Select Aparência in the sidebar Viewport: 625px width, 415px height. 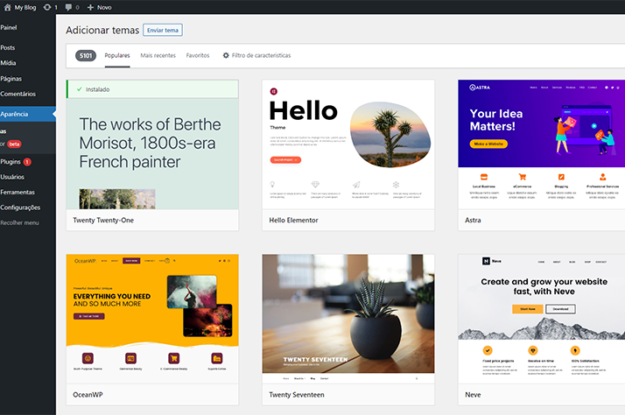click(28, 114)
